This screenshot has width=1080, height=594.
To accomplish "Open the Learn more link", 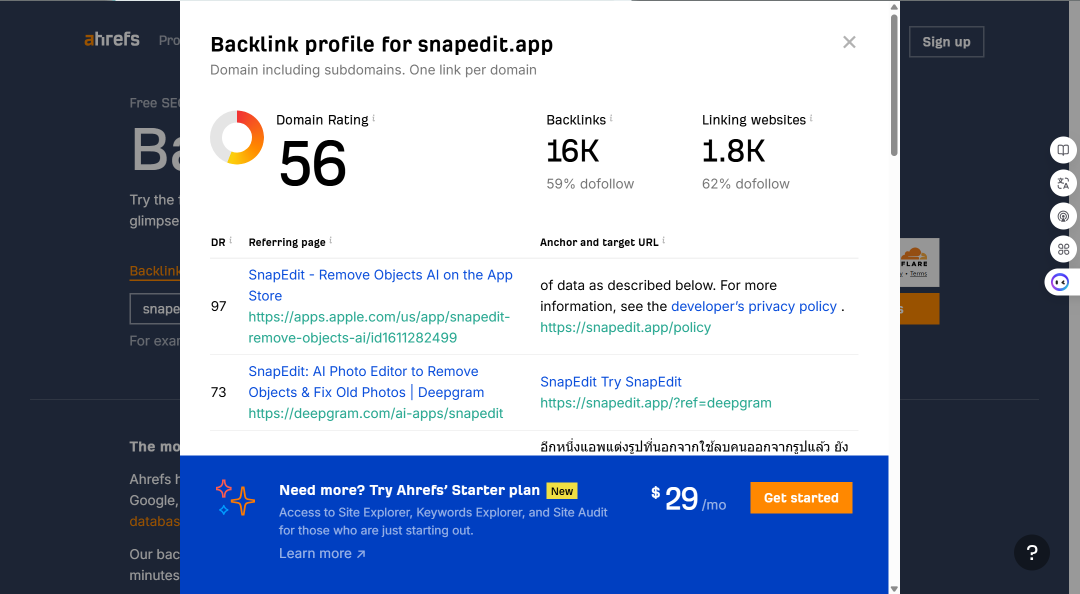I will tap(322, 553).
